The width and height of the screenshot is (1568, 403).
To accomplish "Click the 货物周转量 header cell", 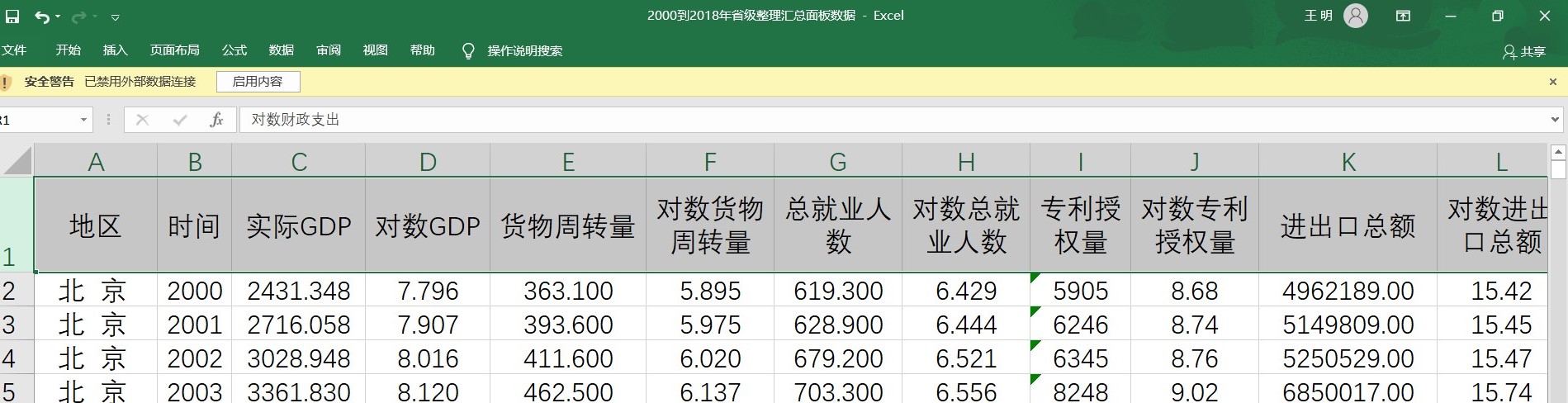I will pyautogui.click(x=568, y=225).
